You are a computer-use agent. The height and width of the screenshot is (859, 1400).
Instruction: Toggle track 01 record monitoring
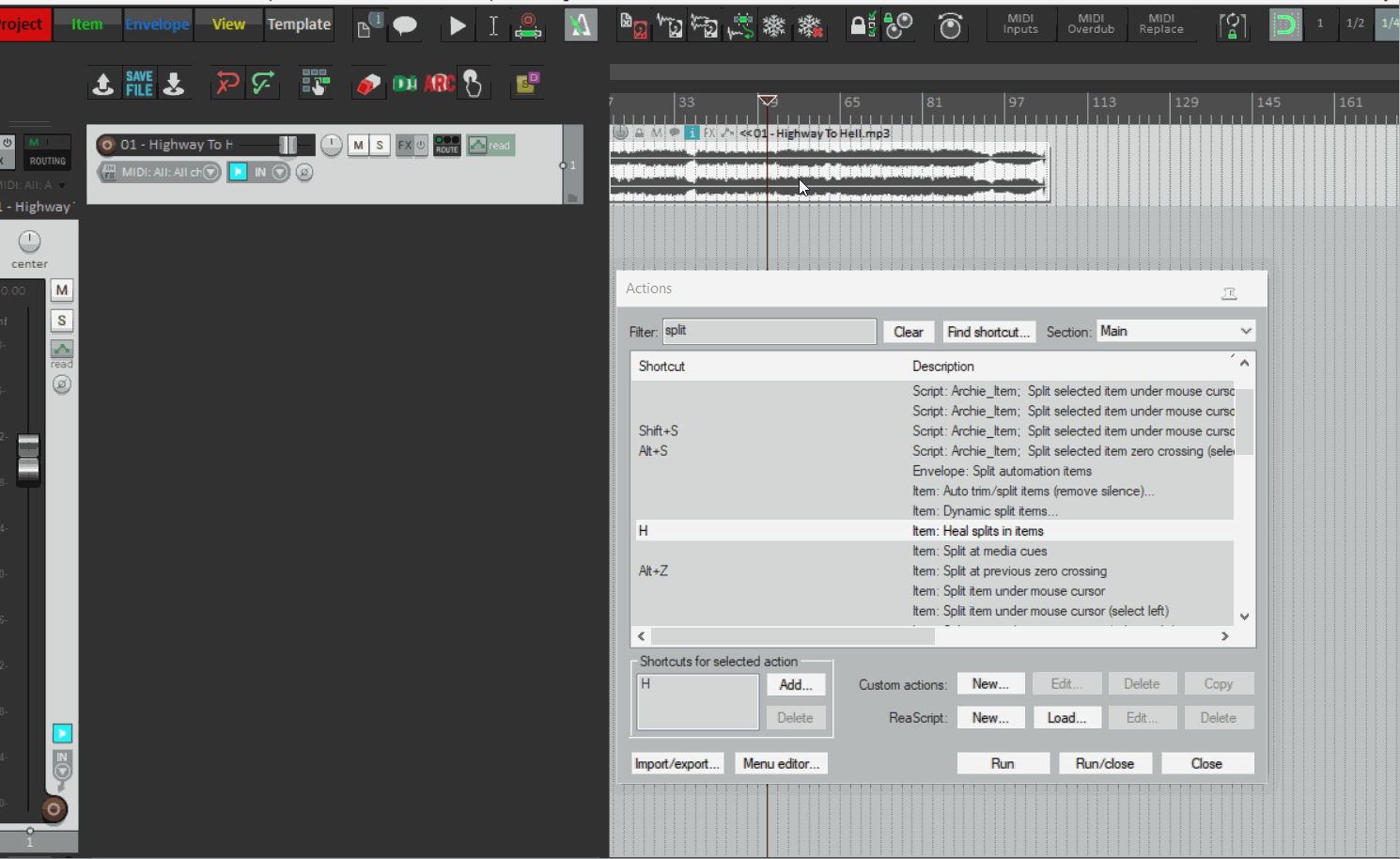[x=239, y=172]
